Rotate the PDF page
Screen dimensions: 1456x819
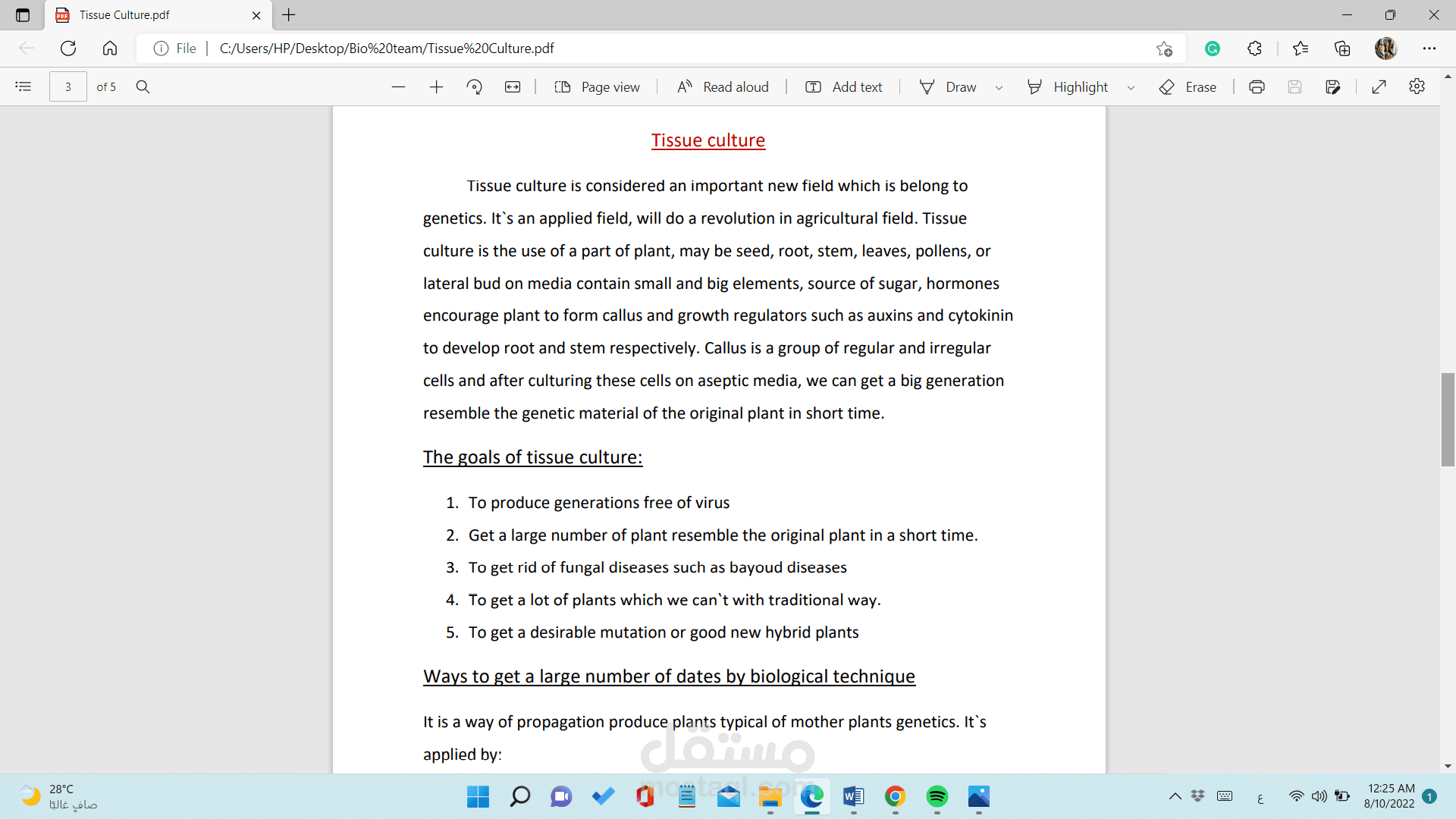tap(475, 87)
